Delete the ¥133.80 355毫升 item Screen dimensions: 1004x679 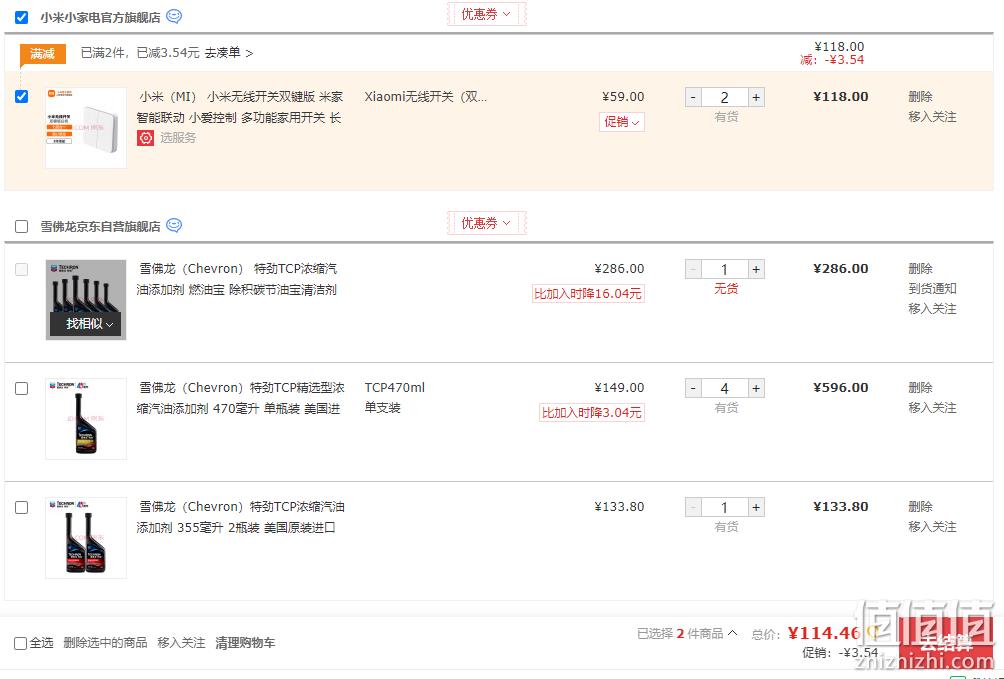click(x=920, y=507)
